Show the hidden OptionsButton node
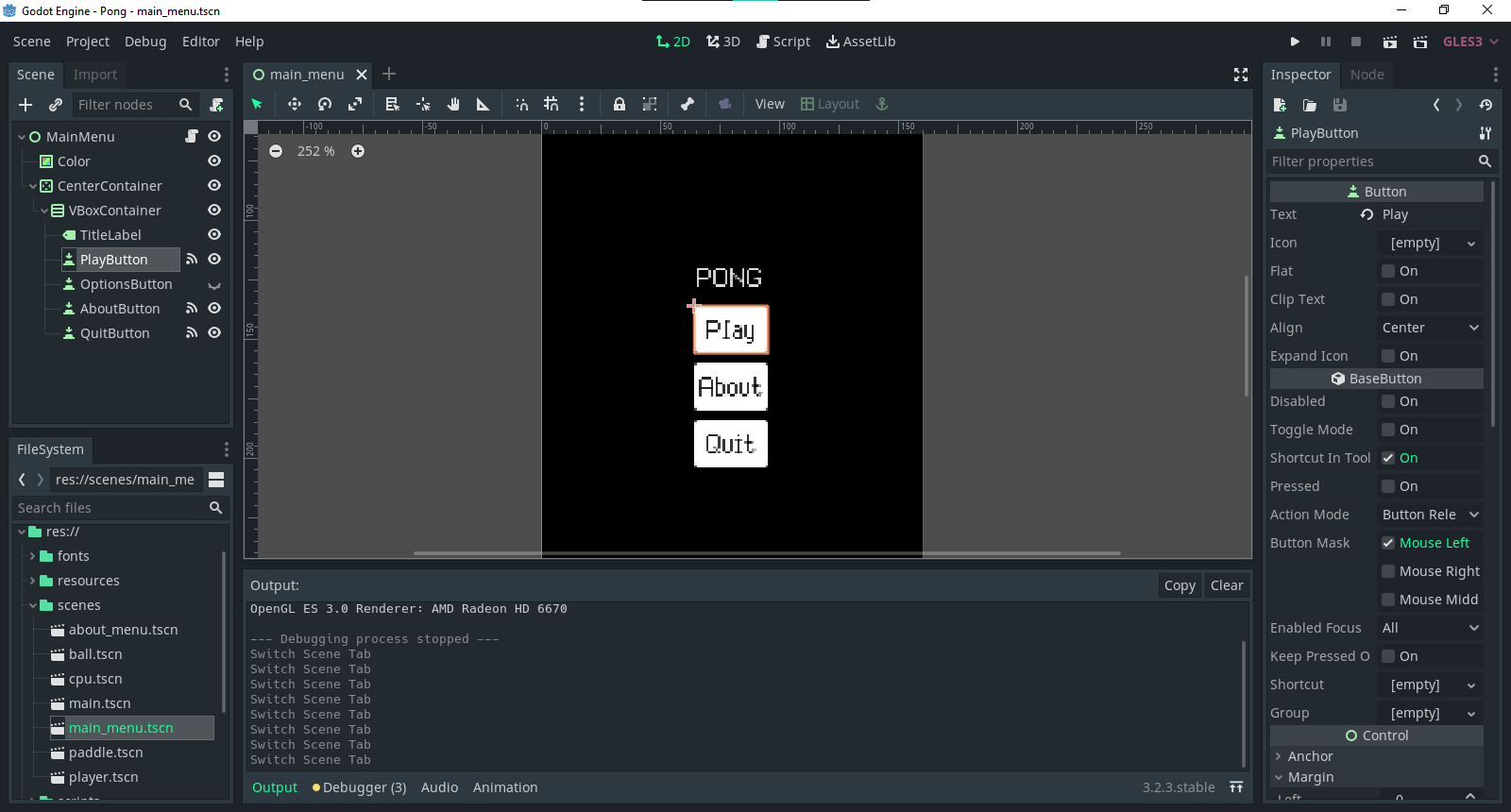 [214, 284]
